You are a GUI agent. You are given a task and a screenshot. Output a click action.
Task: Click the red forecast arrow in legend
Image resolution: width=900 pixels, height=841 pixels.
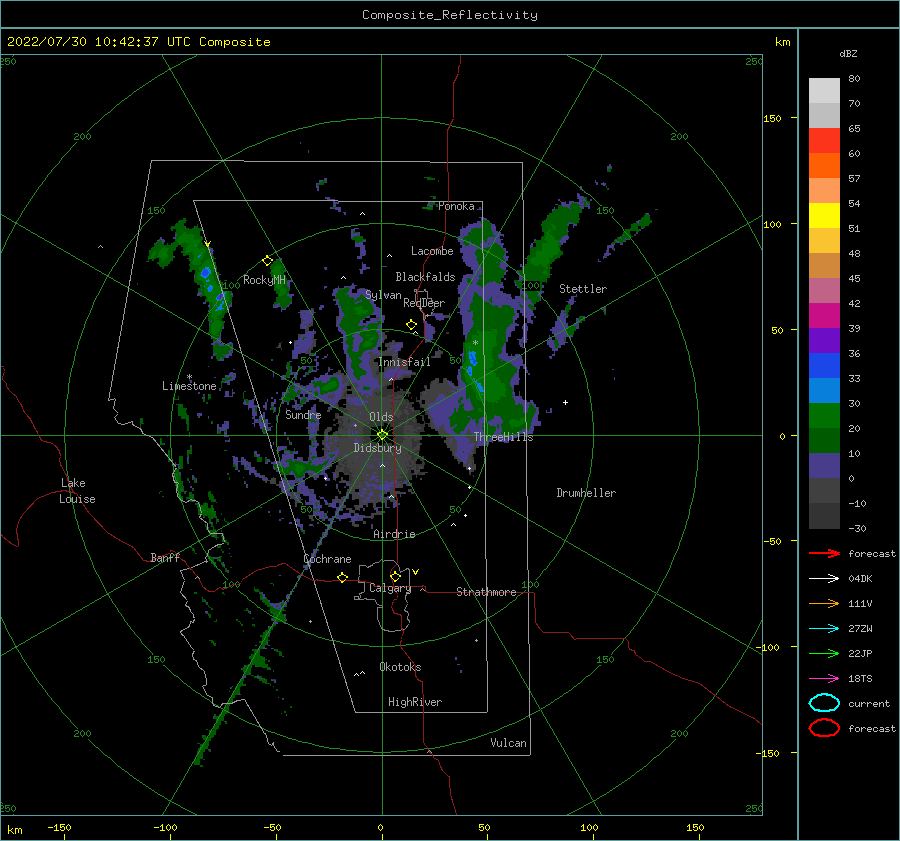(x=824, y=553)
